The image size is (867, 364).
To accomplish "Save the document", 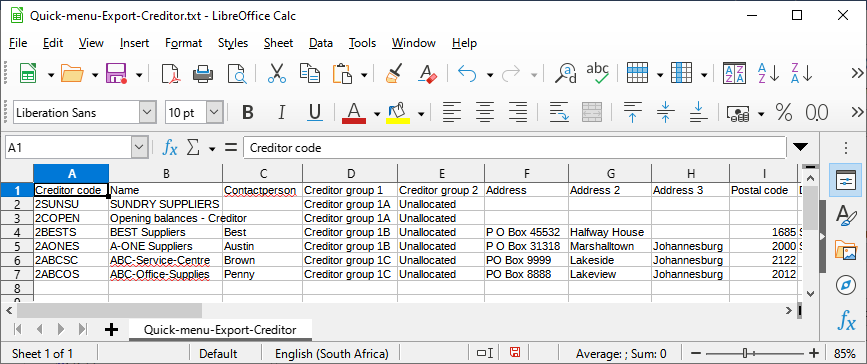I will tap(116, 74).
